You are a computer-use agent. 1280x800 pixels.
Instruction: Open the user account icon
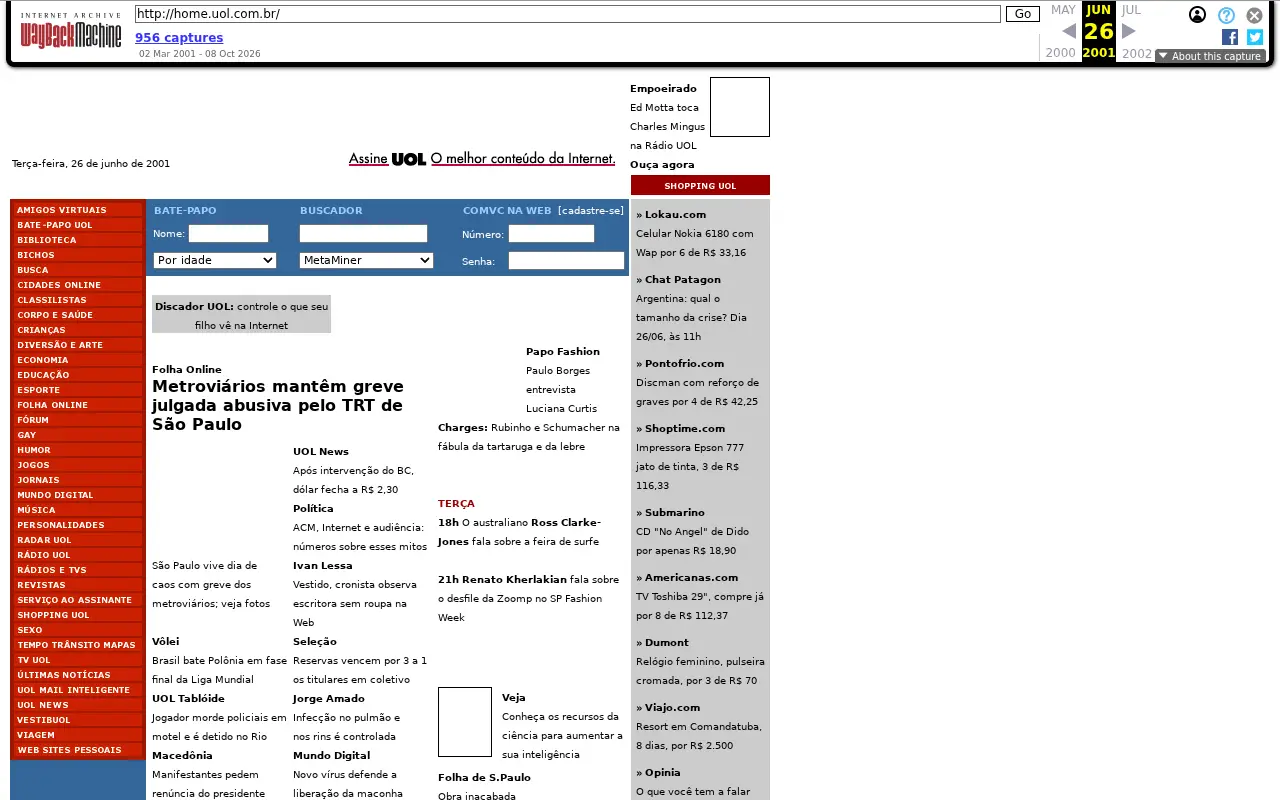[1197, 15]
